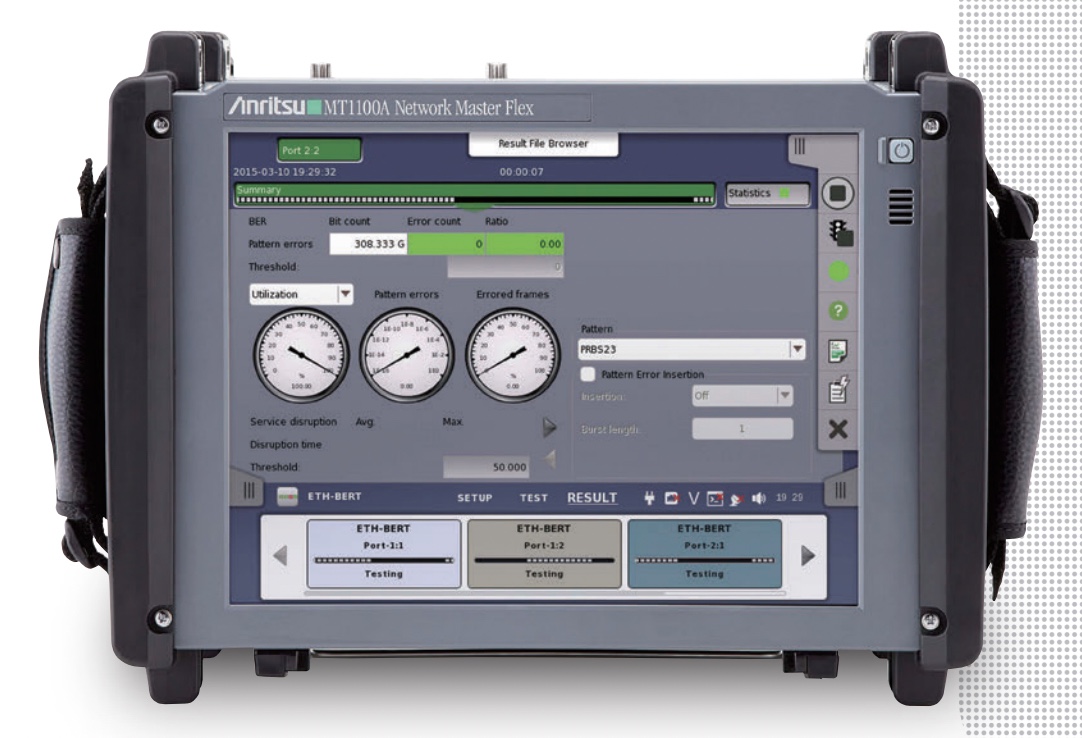This screenshot has width=1082, height=738.
Task: Switch to the TEST tab
Action: tap(533, 498)
